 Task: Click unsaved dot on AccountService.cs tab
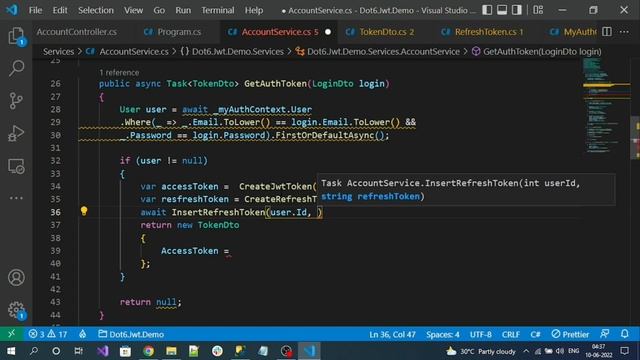328,32
